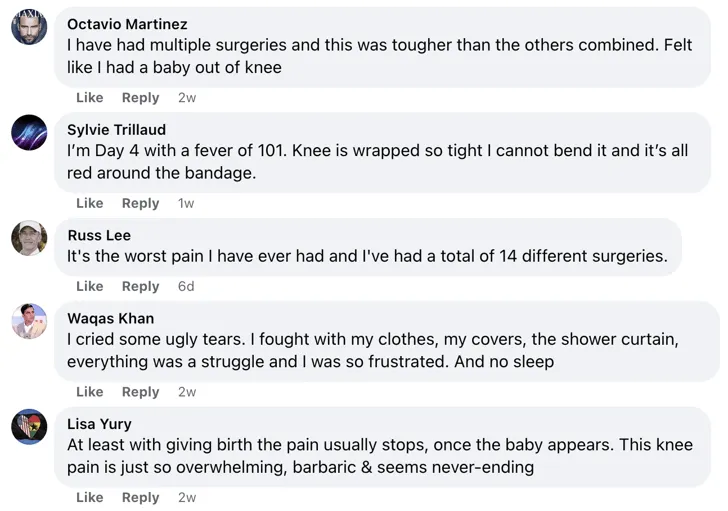Click Lisa Yury's profile picture

coord(29,427)
